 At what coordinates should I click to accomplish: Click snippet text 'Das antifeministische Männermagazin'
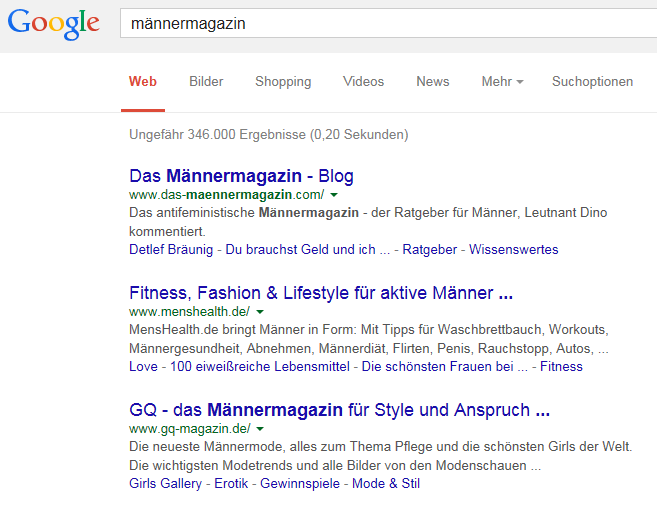point(244,213)
